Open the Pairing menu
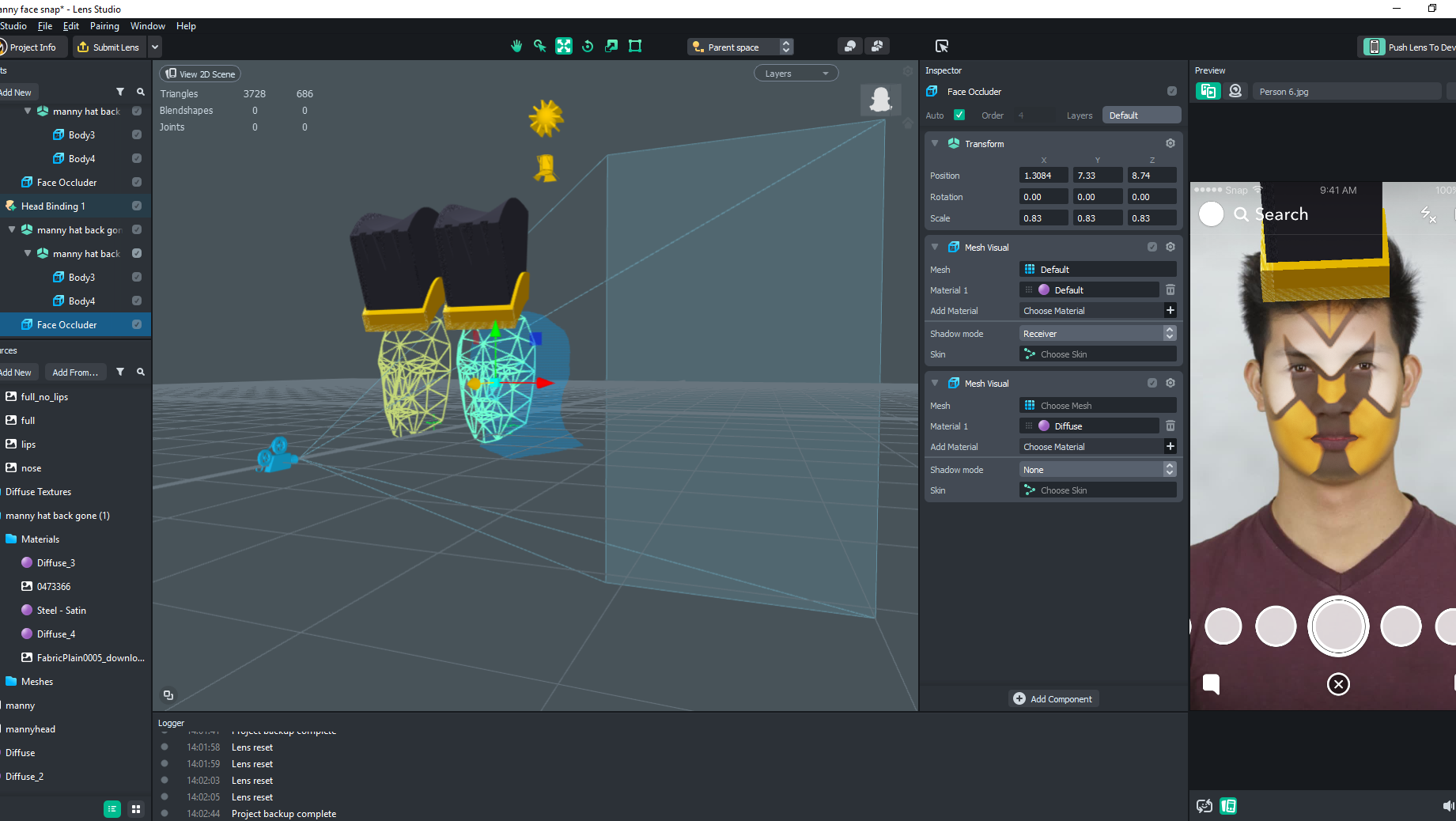 pos(104,26)
